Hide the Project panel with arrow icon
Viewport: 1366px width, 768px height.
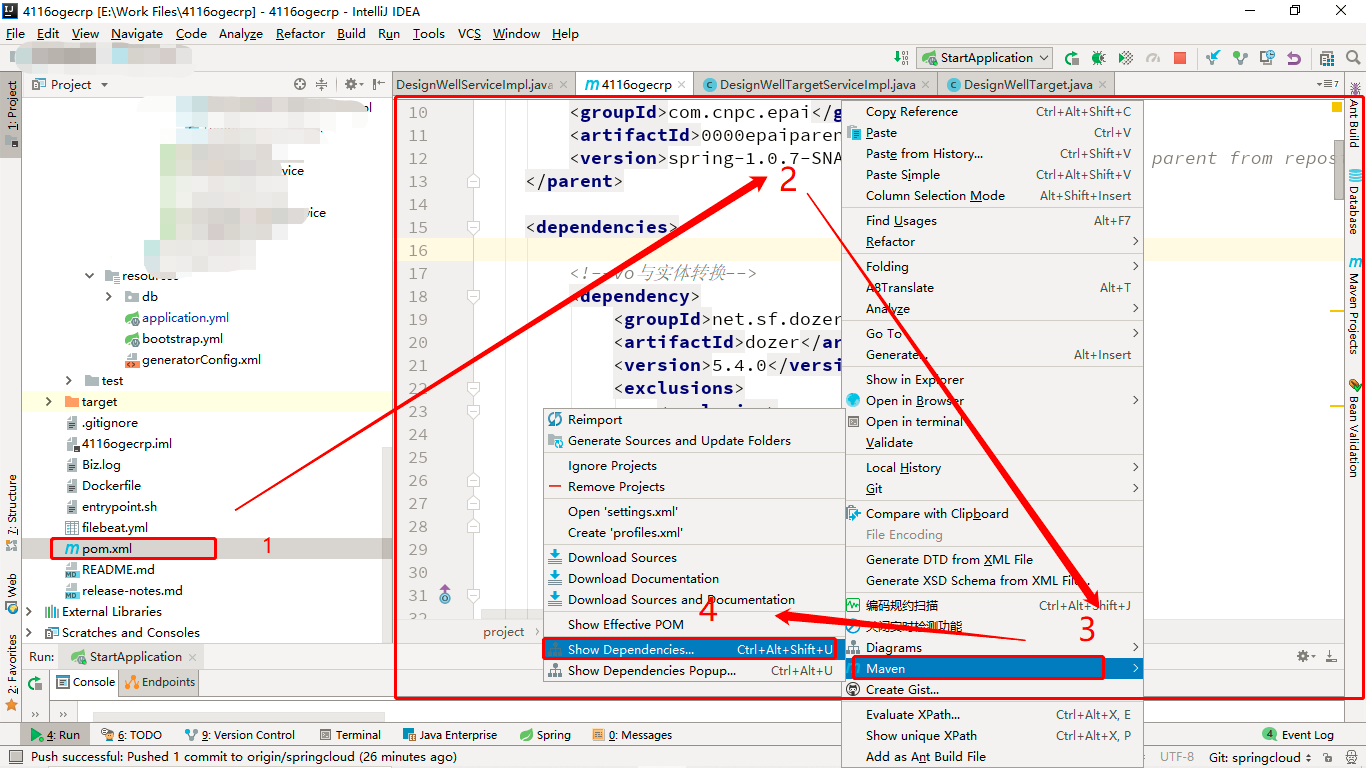pos(378,85)
